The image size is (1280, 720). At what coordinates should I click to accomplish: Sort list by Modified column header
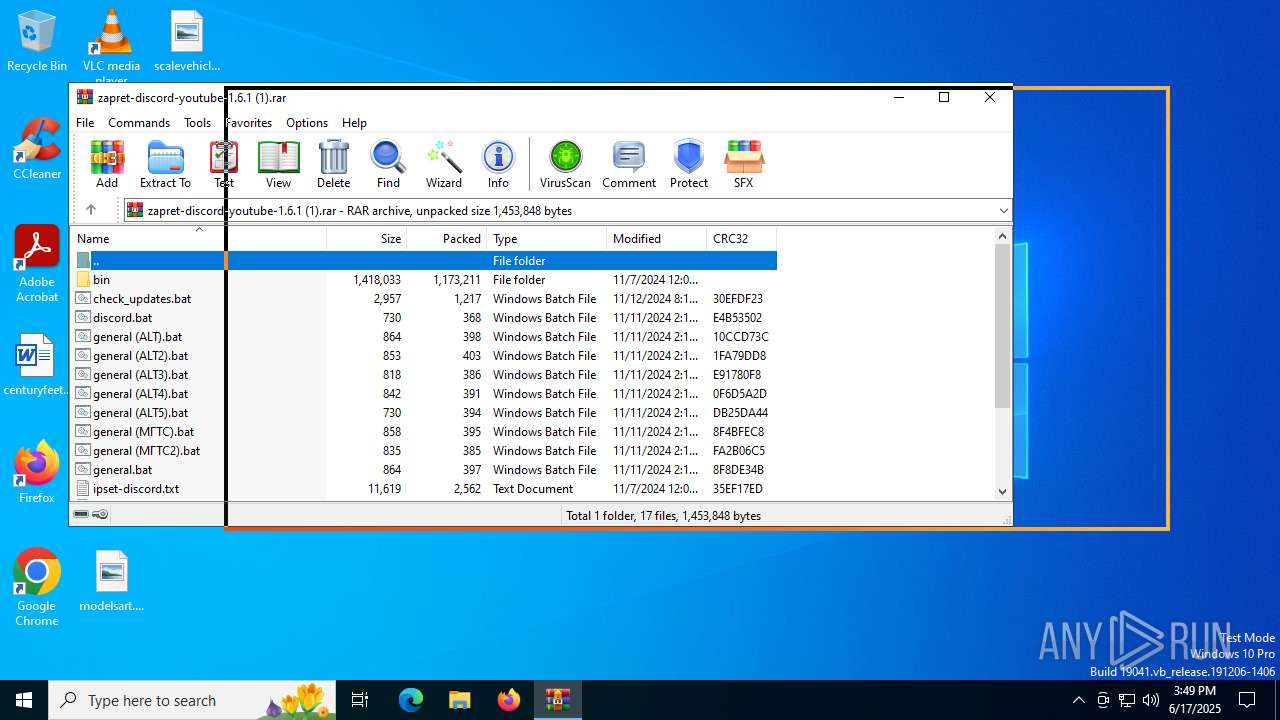[x=657, y=238]
